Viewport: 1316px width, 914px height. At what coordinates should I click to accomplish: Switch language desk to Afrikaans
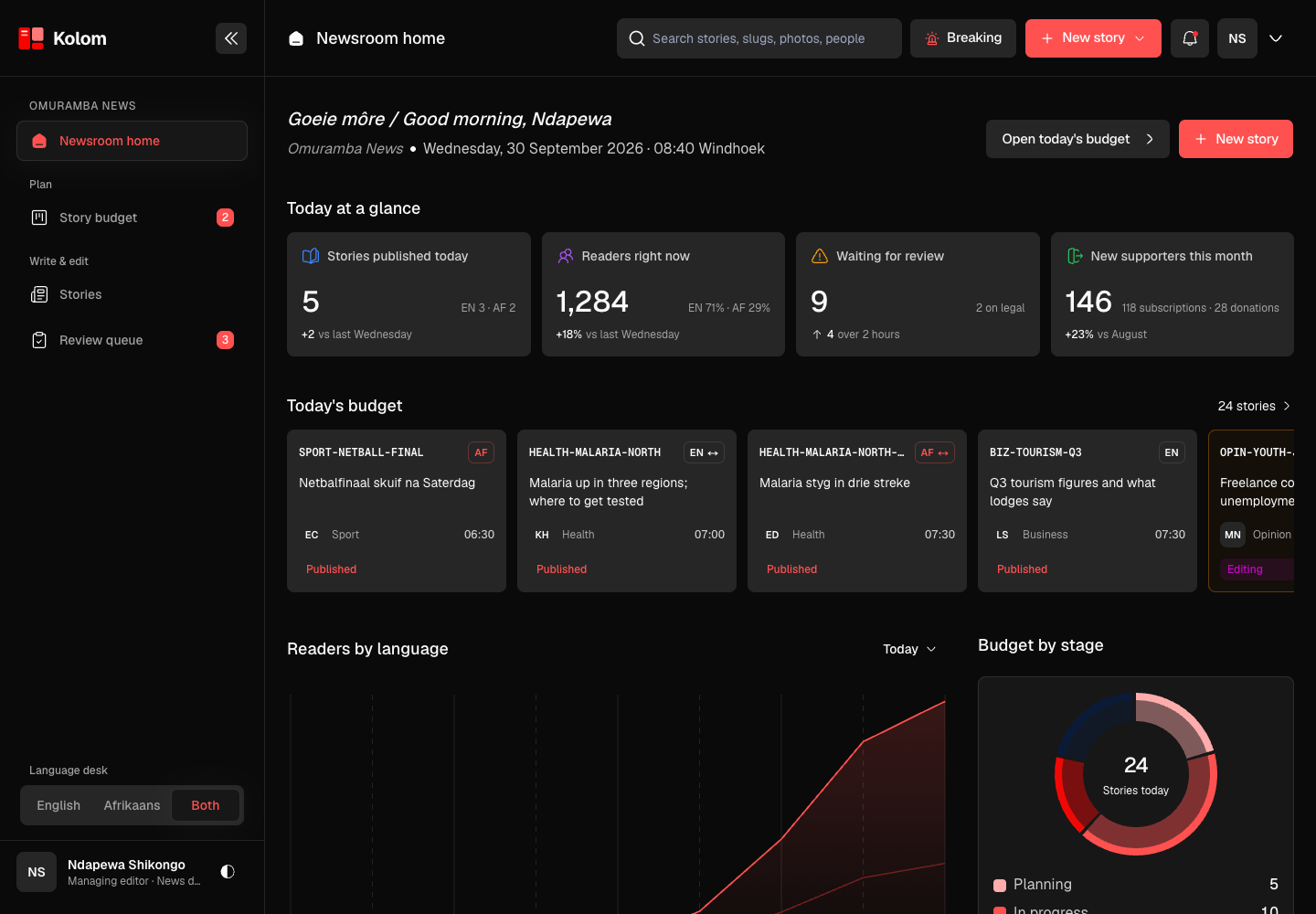(x=132, y=805)
